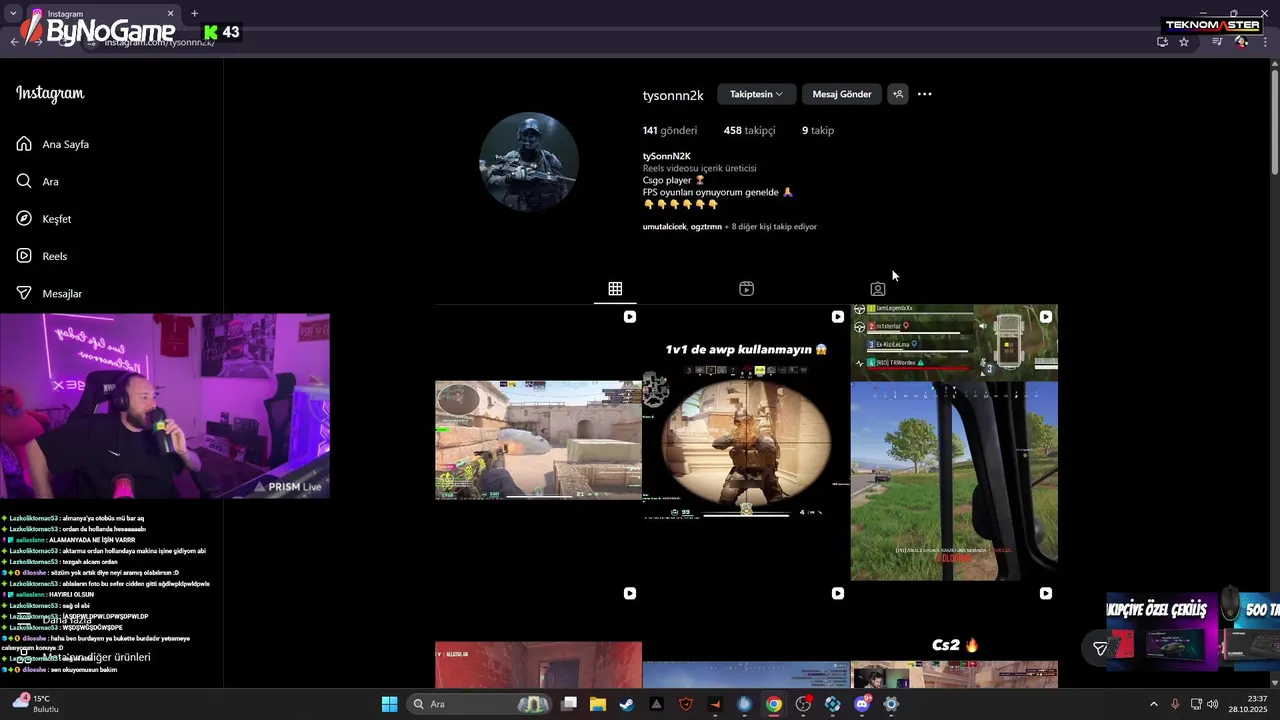
Task: Click the install app icon in address bar
Action: 1162,42
